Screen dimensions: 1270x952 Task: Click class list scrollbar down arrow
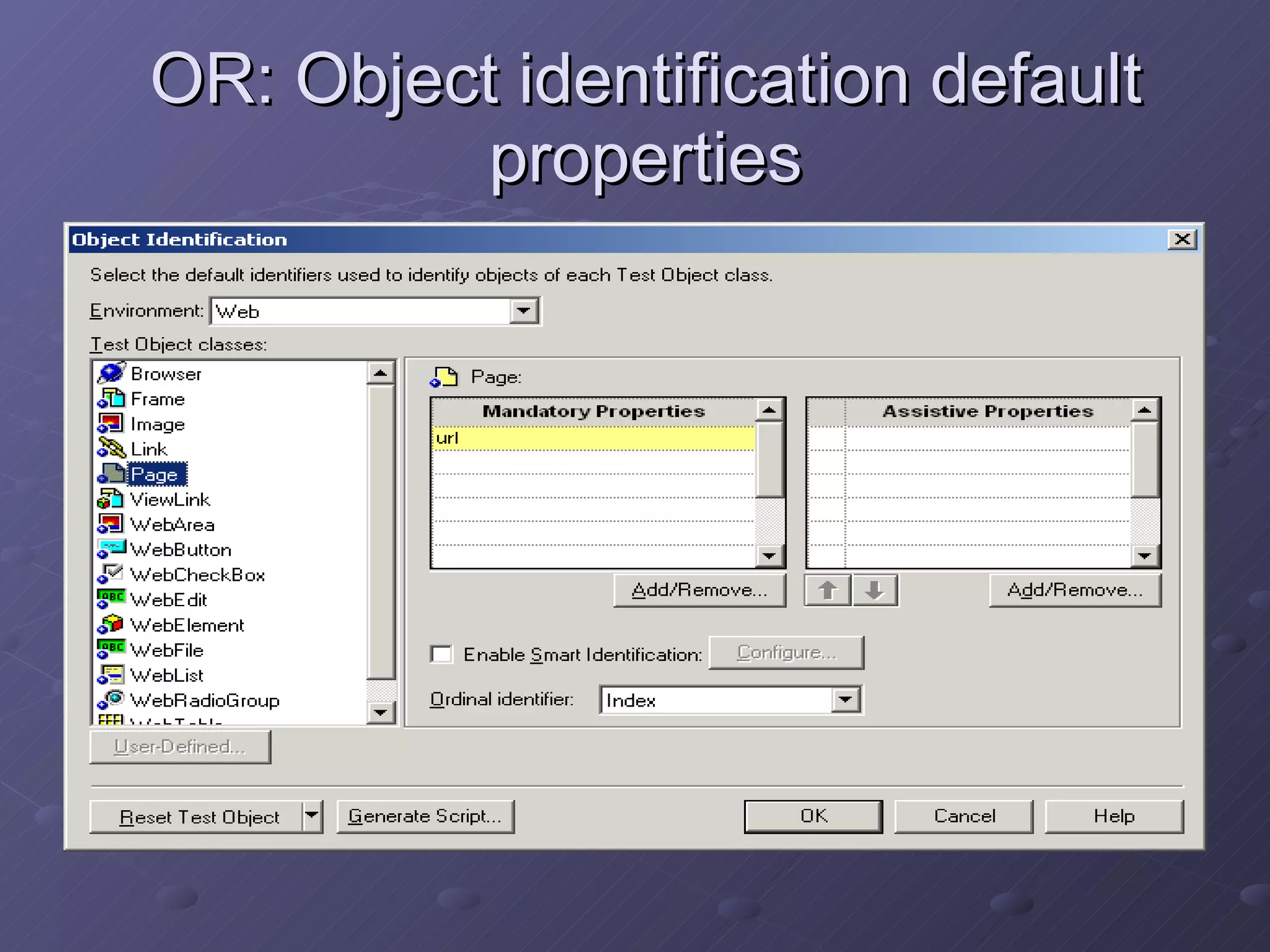381,712
